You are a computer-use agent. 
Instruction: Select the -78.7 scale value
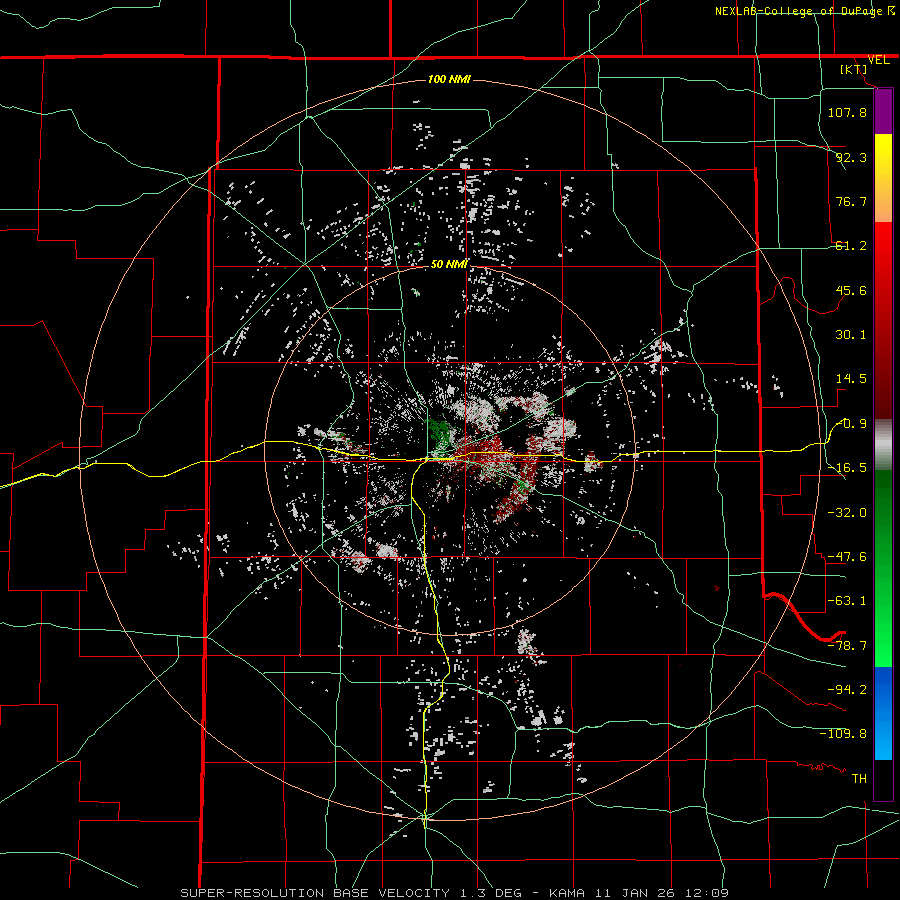click(847, 646)
